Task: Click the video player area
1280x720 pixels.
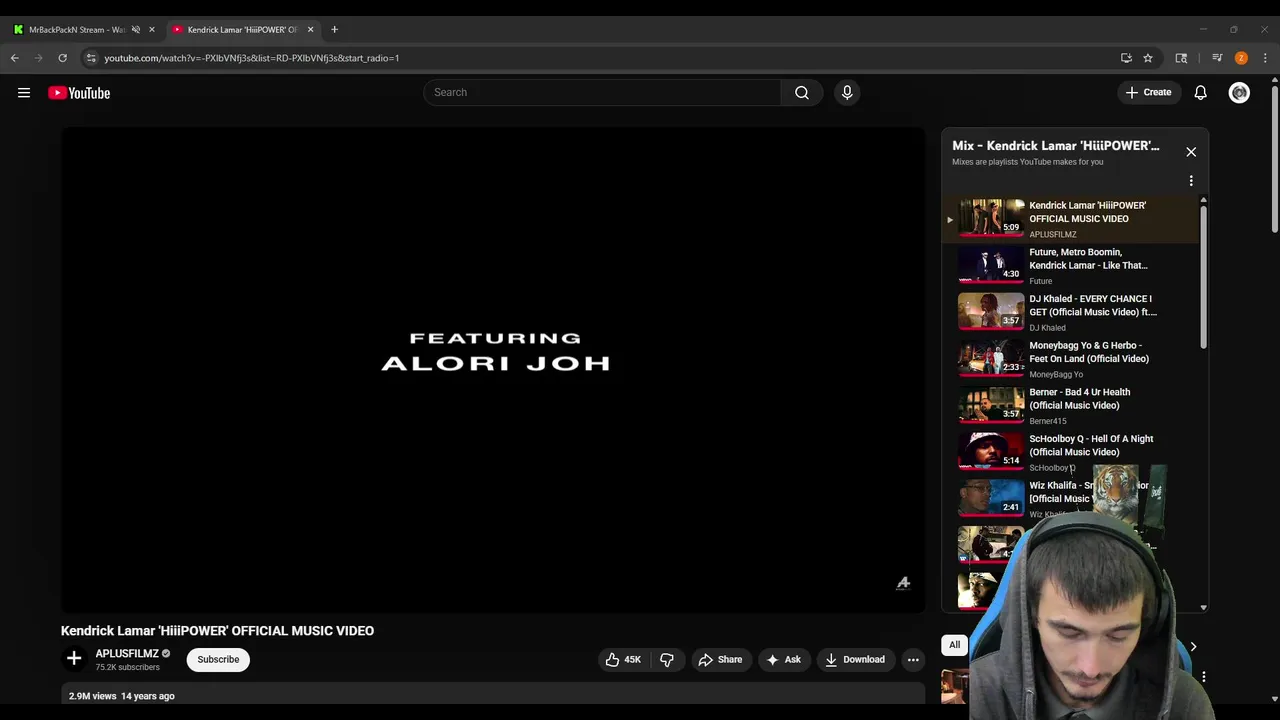Action: pyautogui.click(x=493, y=370)
